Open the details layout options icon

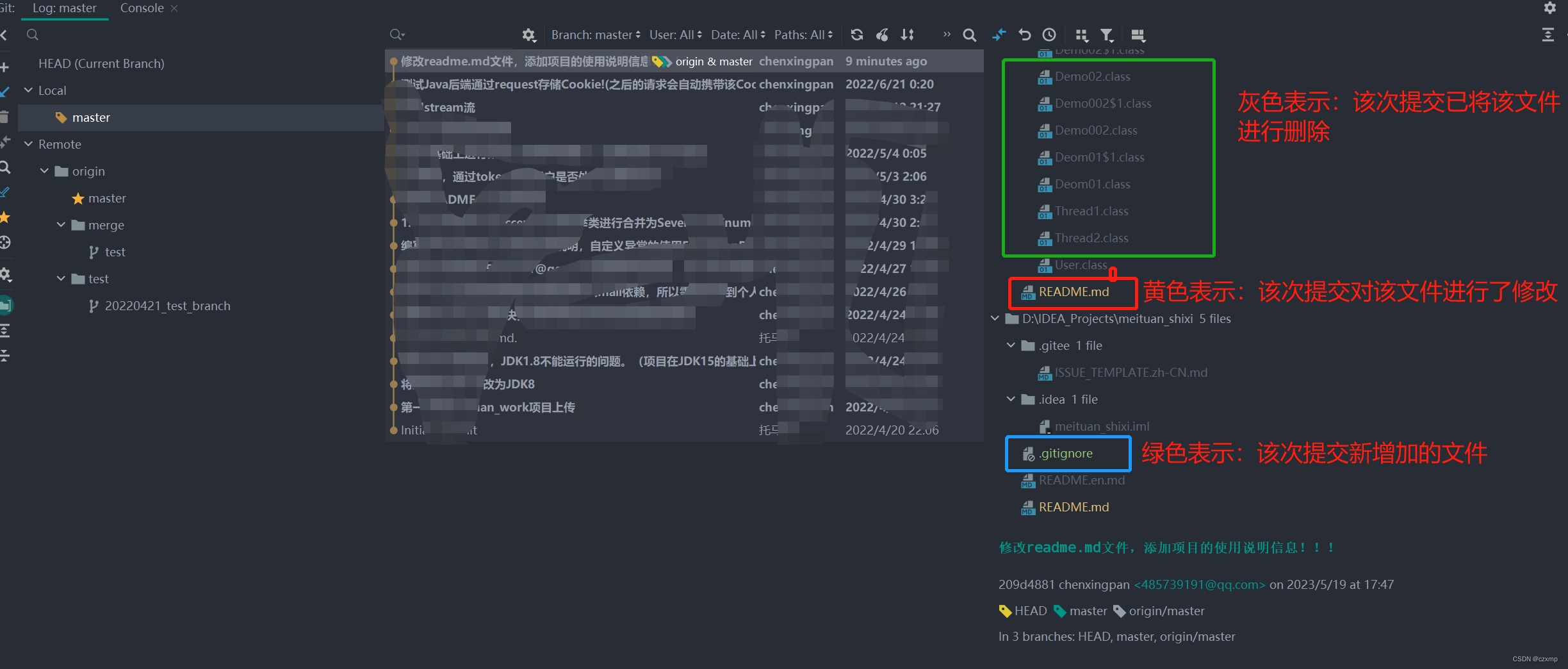pyautogui.click(x=1138, y=35)
